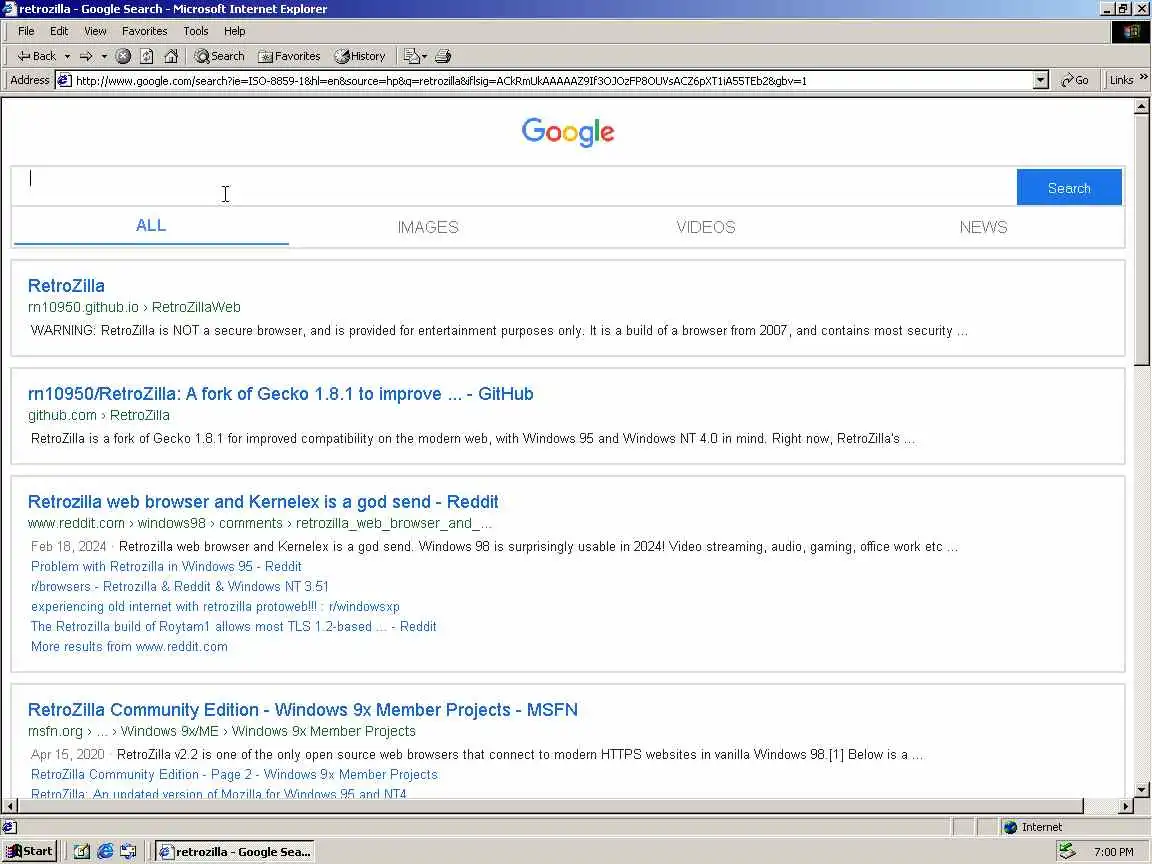Image resolution: width=1152 pixels, height=864 pixels.
Task: Click the taskbar clock 7:00 PM
Action: click(x=1113, y=852)
